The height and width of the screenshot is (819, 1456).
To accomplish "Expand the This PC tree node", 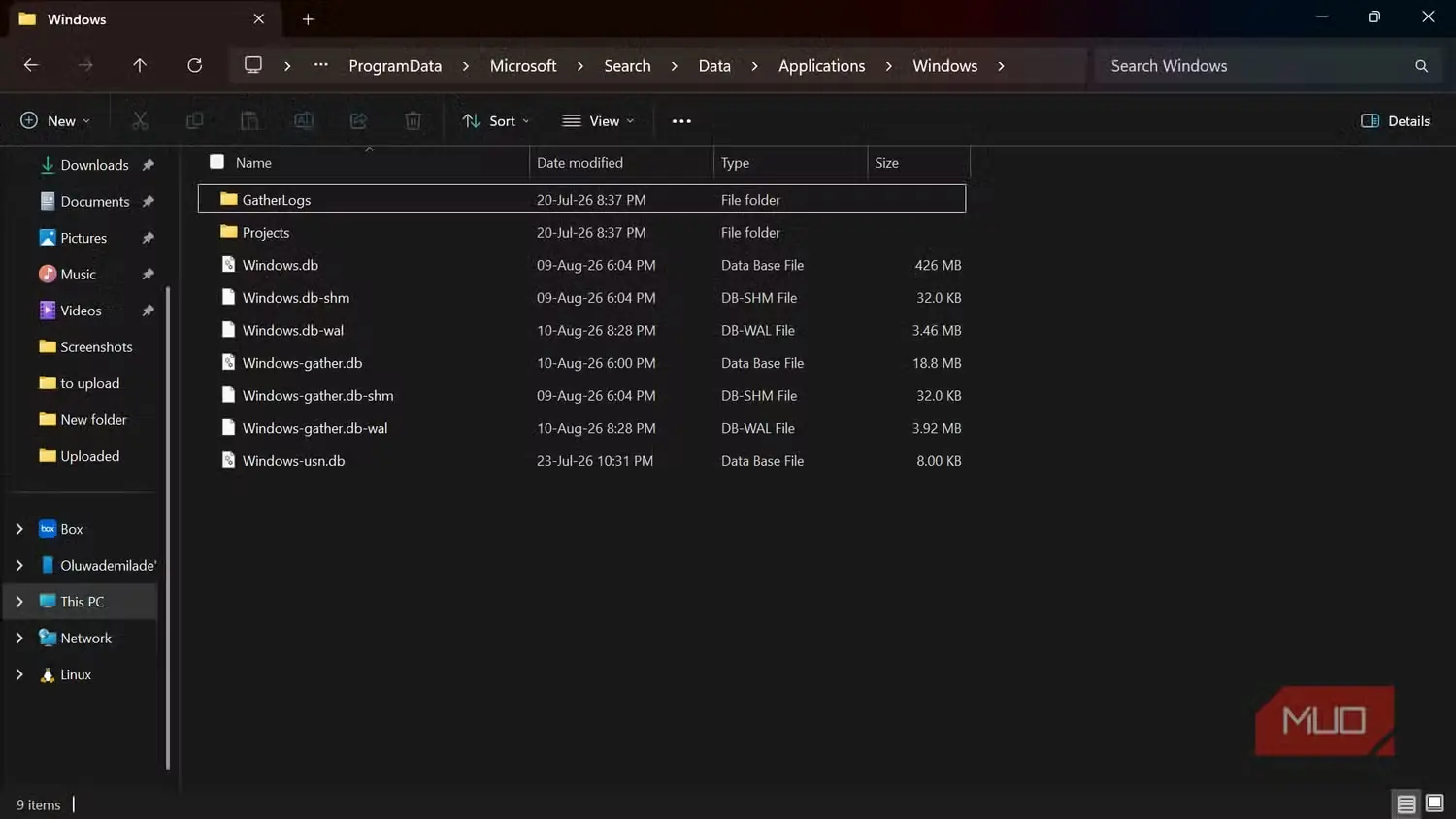I will tap(19, 602).
